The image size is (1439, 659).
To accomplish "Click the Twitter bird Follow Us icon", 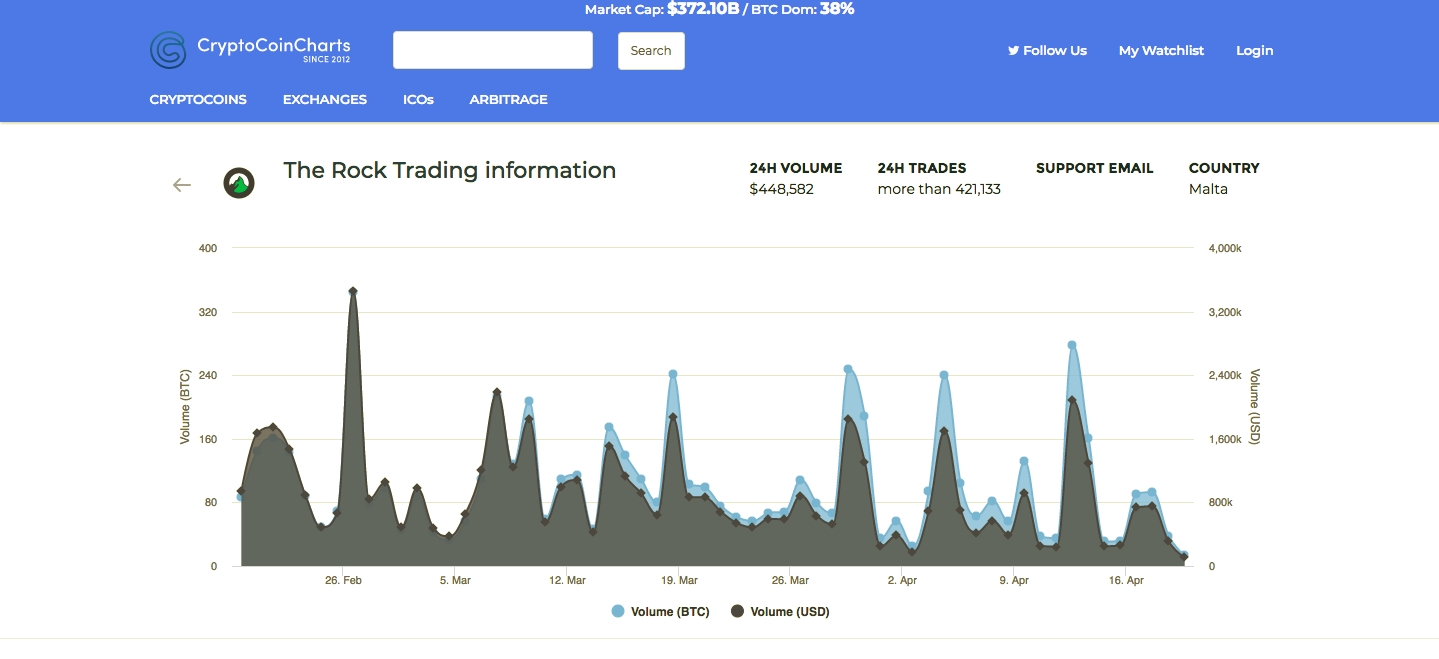I will click(x=1013, y=51).
